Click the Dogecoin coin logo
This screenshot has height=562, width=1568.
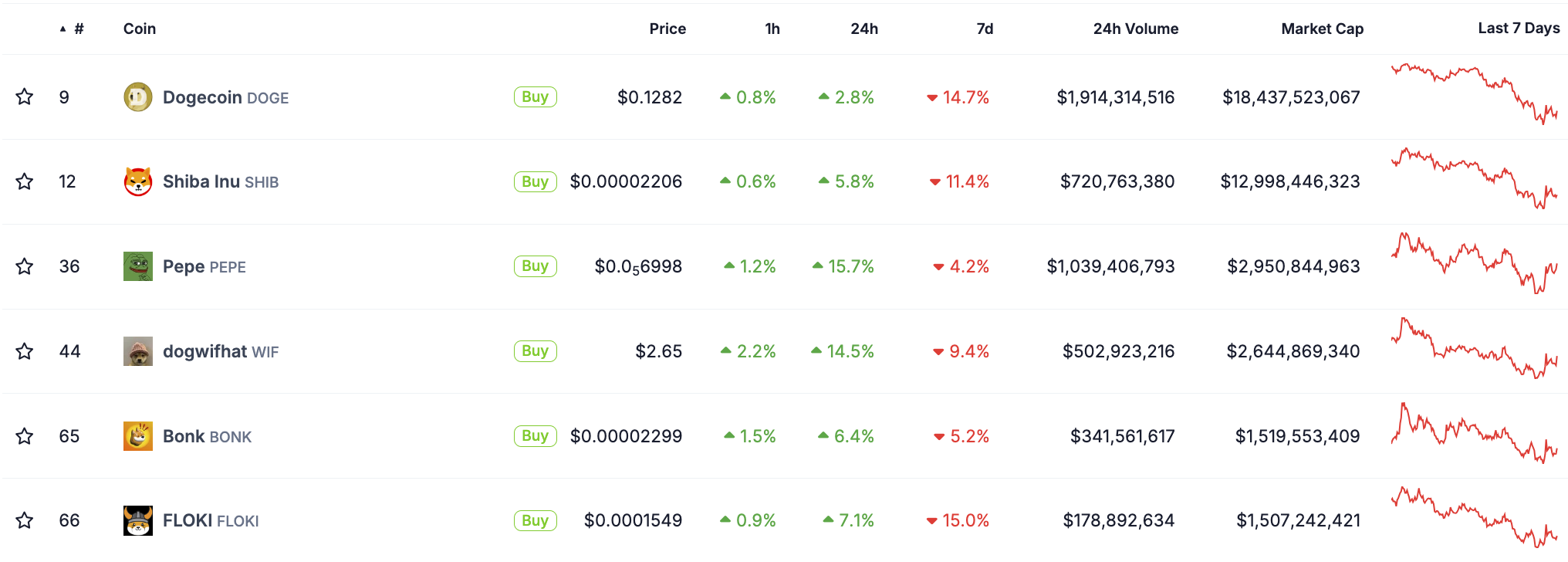(x=138, y=97)
